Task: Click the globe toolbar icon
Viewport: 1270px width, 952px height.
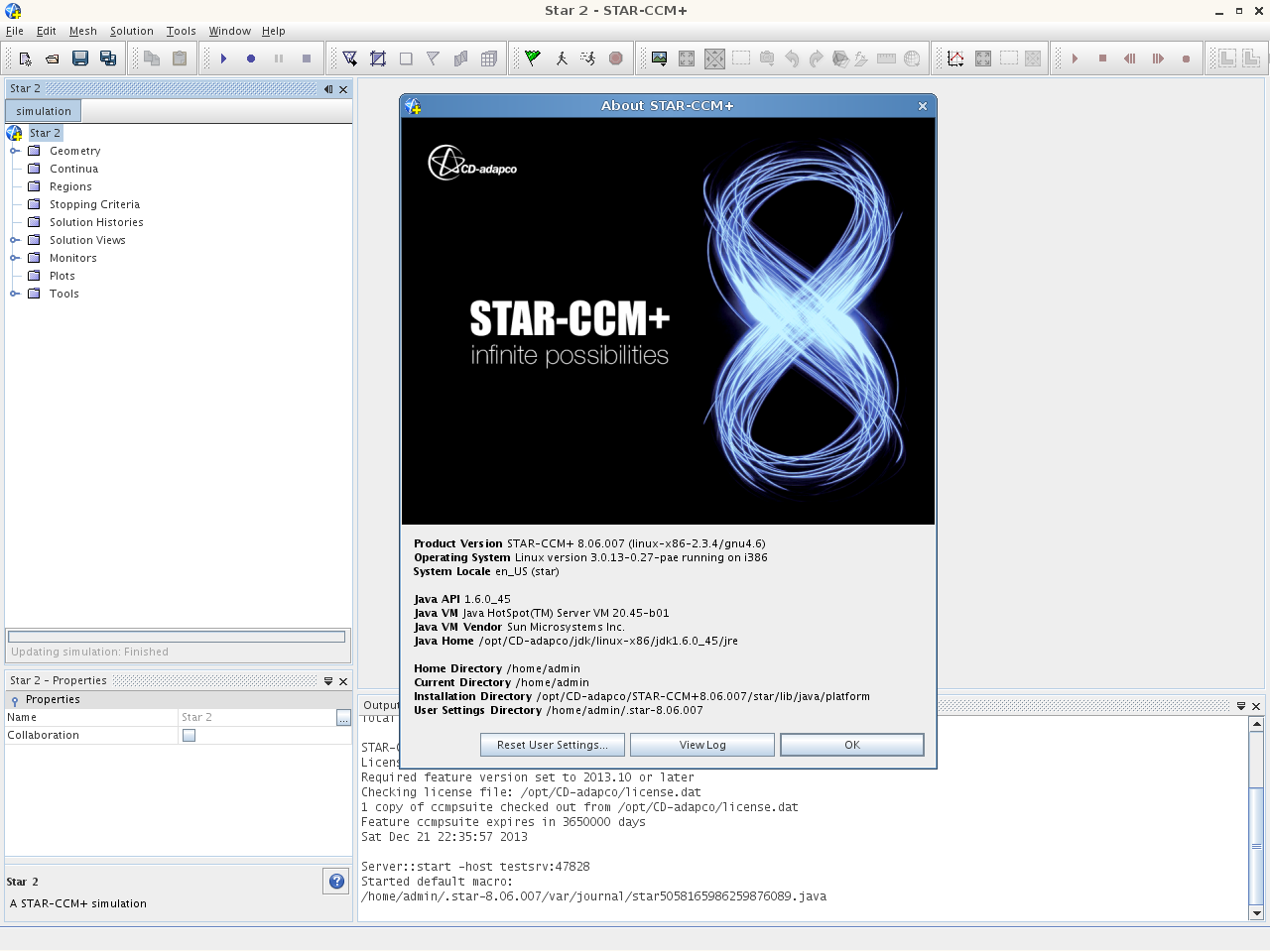Action: 912,59
